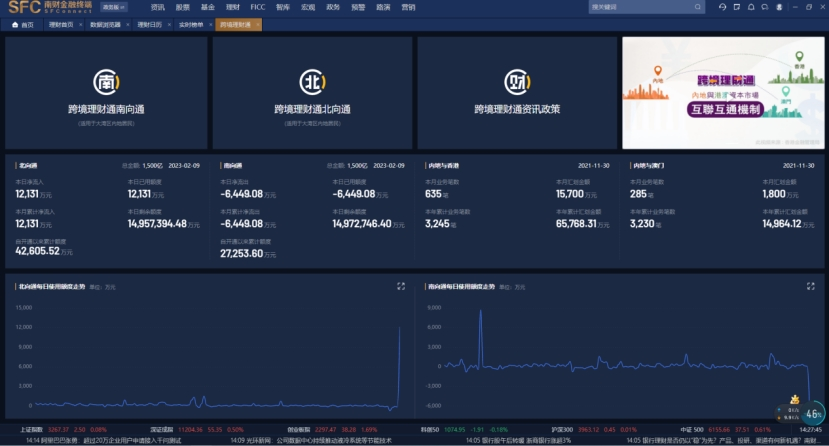Click the home icon 首页 tab
829x446 pixels.
click(x=23, y=25)
